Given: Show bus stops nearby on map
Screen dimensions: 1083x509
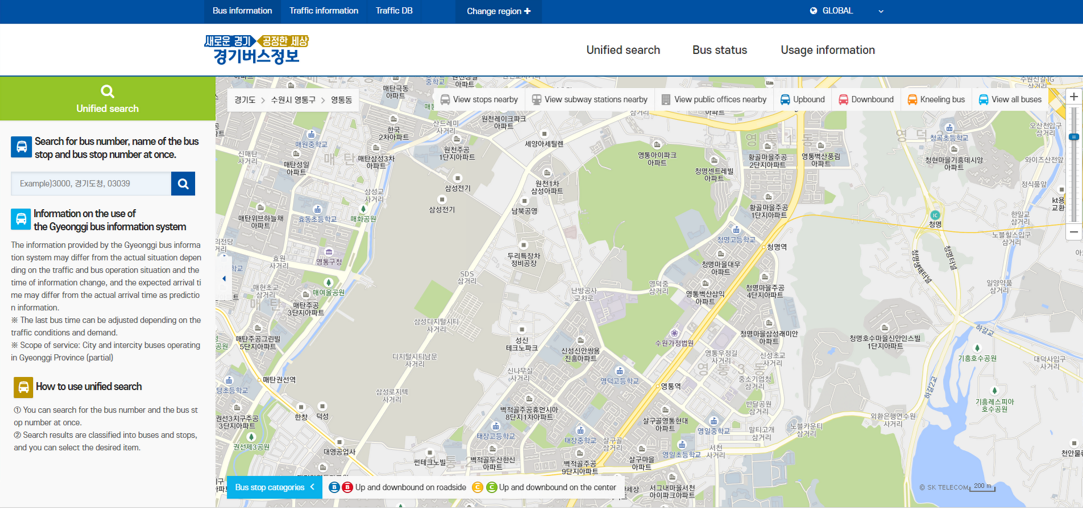Looking at the screenshot, I should (x=479, y=100).
